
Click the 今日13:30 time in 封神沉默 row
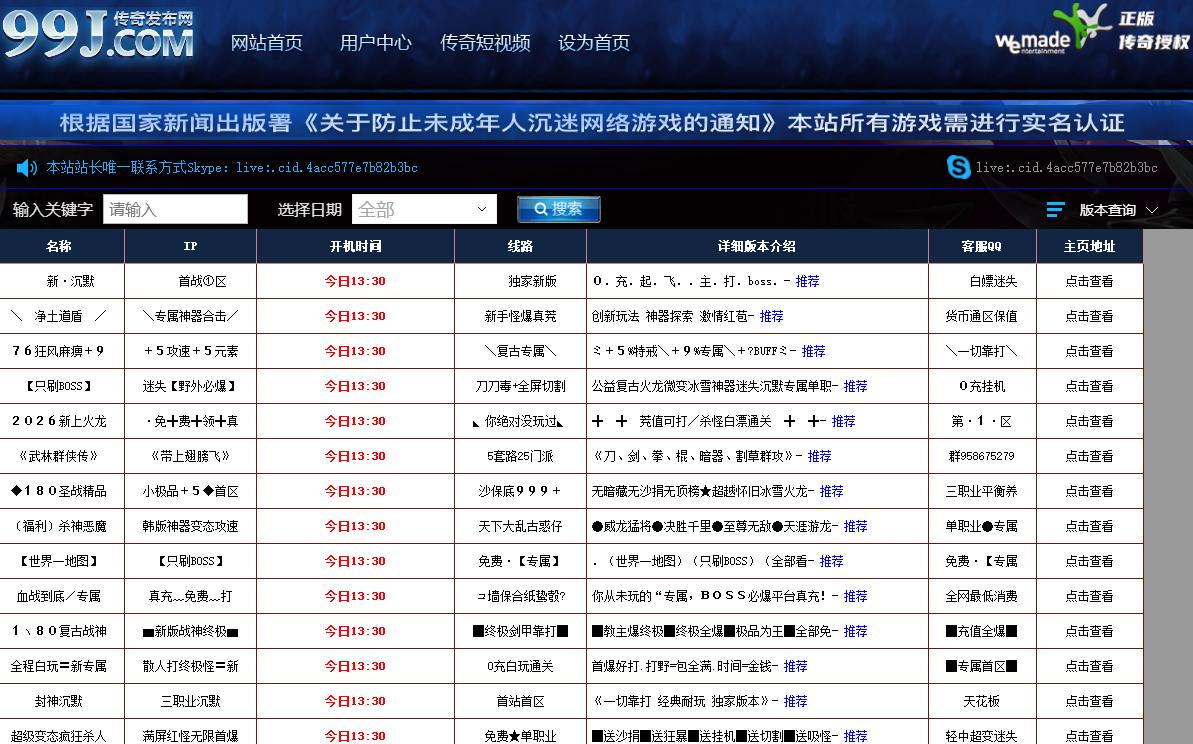[355, 701]
